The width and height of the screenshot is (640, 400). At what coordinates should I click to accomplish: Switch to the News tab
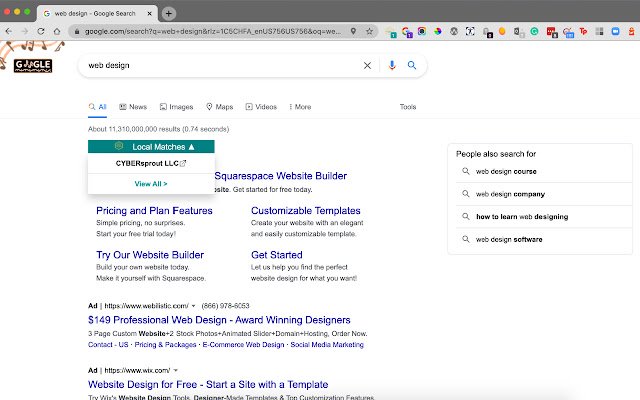pos(133,107)
